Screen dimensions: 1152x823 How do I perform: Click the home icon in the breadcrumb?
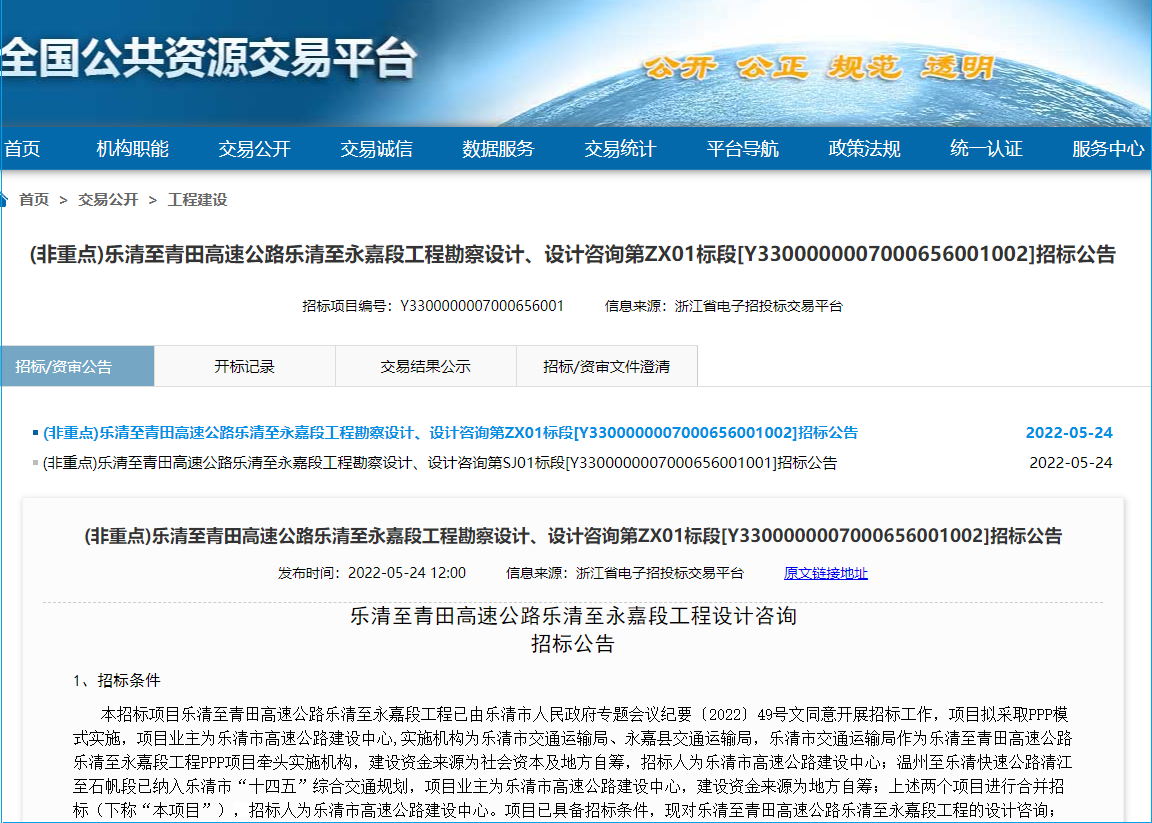coord(4,200)
